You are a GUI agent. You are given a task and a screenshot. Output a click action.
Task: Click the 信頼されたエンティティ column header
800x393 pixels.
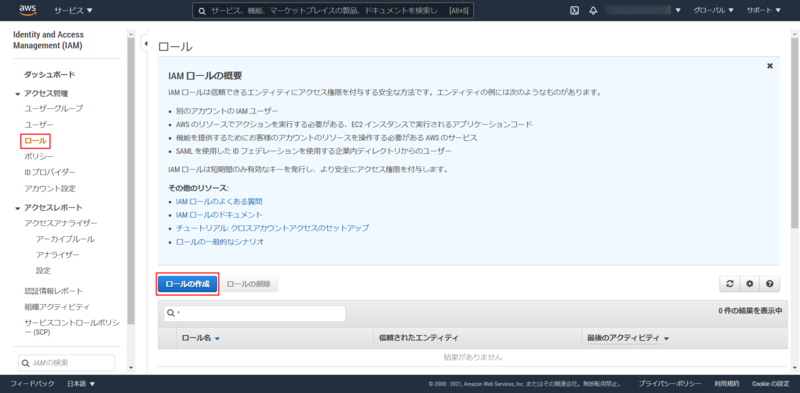(418, 338)
